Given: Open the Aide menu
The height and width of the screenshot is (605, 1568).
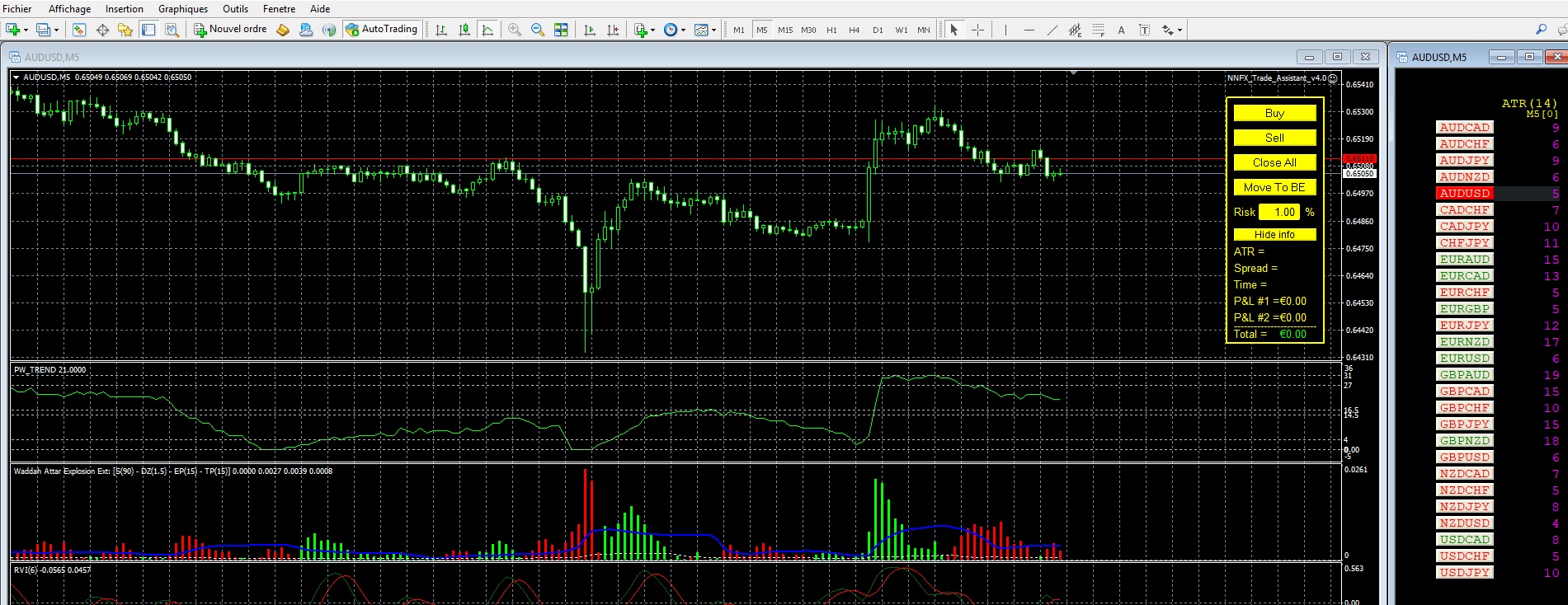Looking at the screenshot, I should 320,9.
